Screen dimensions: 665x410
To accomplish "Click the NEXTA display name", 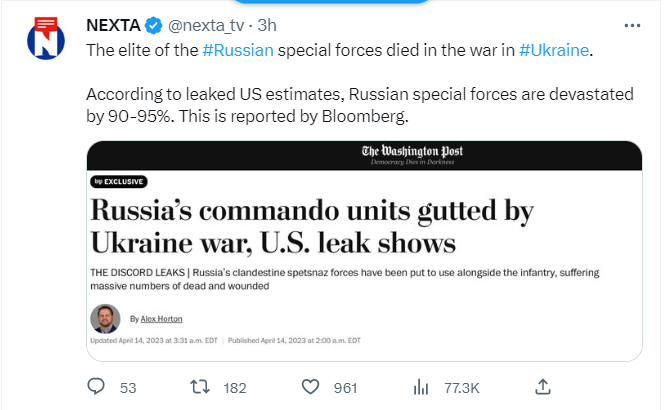I will tap(113, 26).
